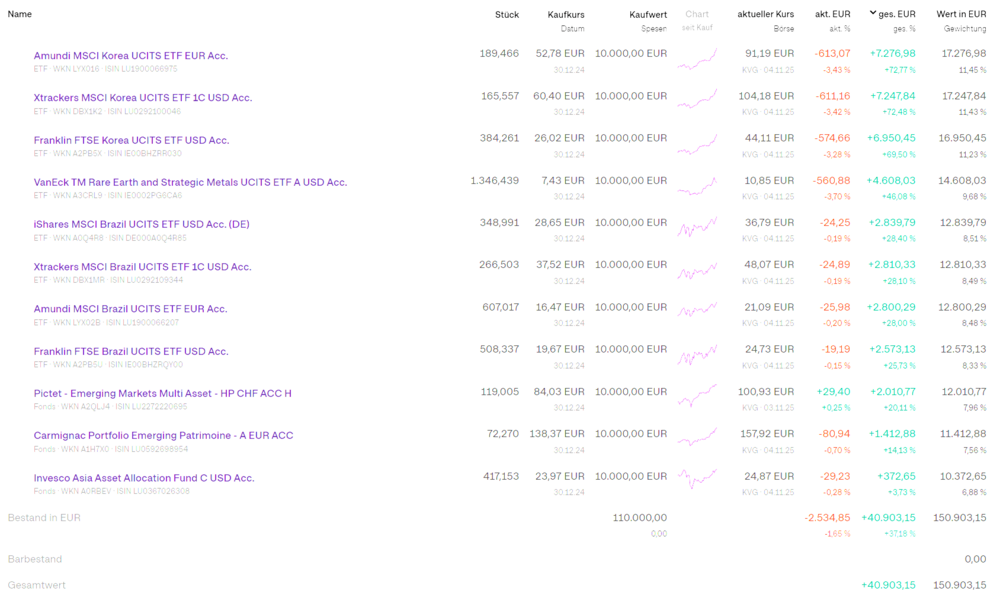Open Xtrackers MSCI Korea UCITS ETF link
The height and width of the screenshot is (595, 1000).
[143, 98]
